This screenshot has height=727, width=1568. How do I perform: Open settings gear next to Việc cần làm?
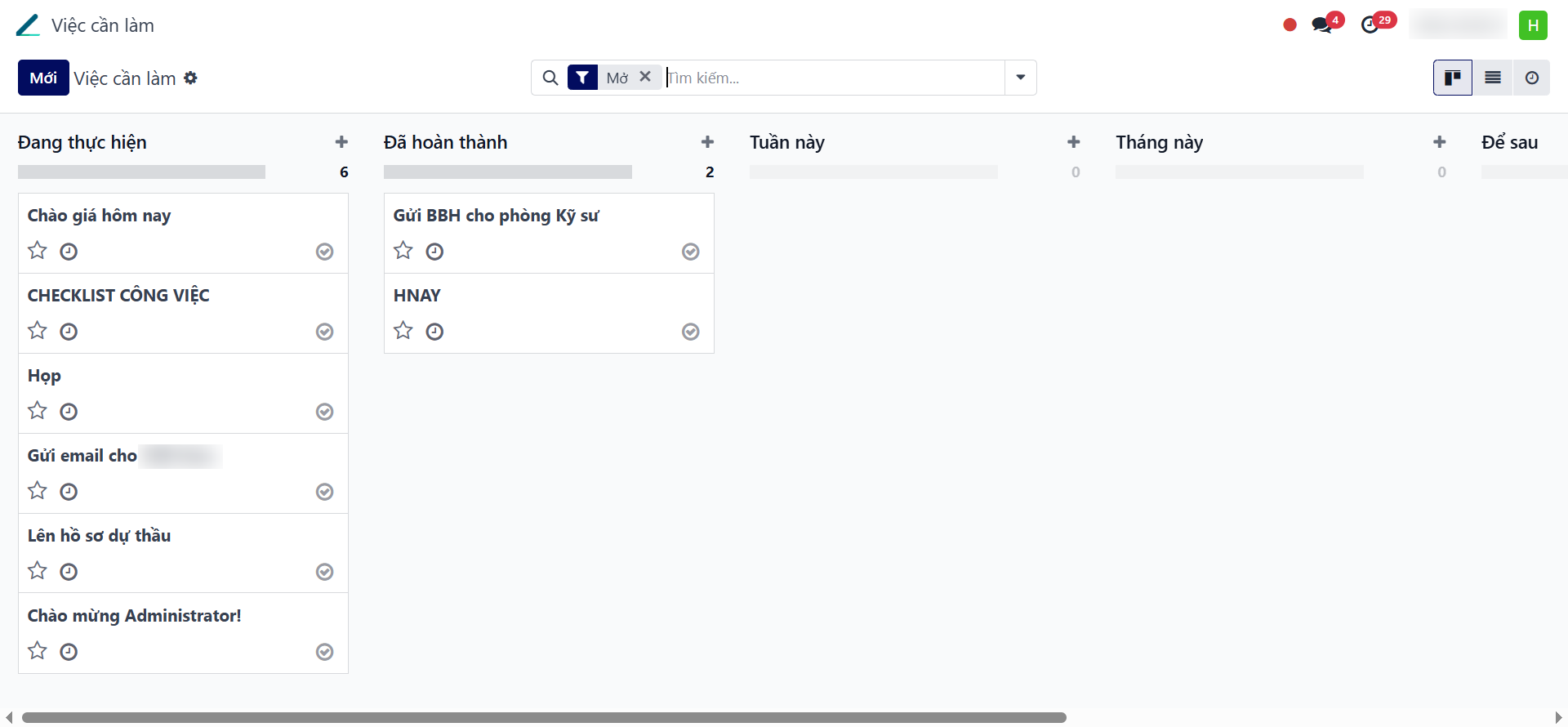click(190, 78)
